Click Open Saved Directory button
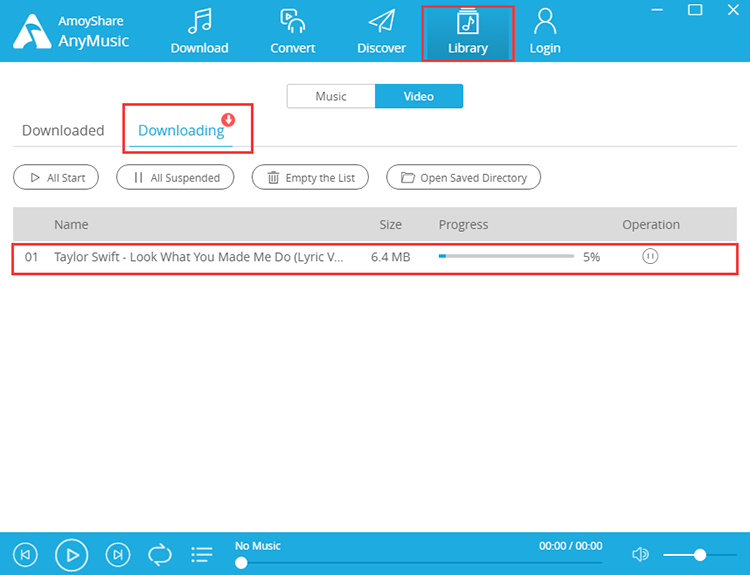The image size is (750, 575). pyautogui.click(x=463, y=177)
